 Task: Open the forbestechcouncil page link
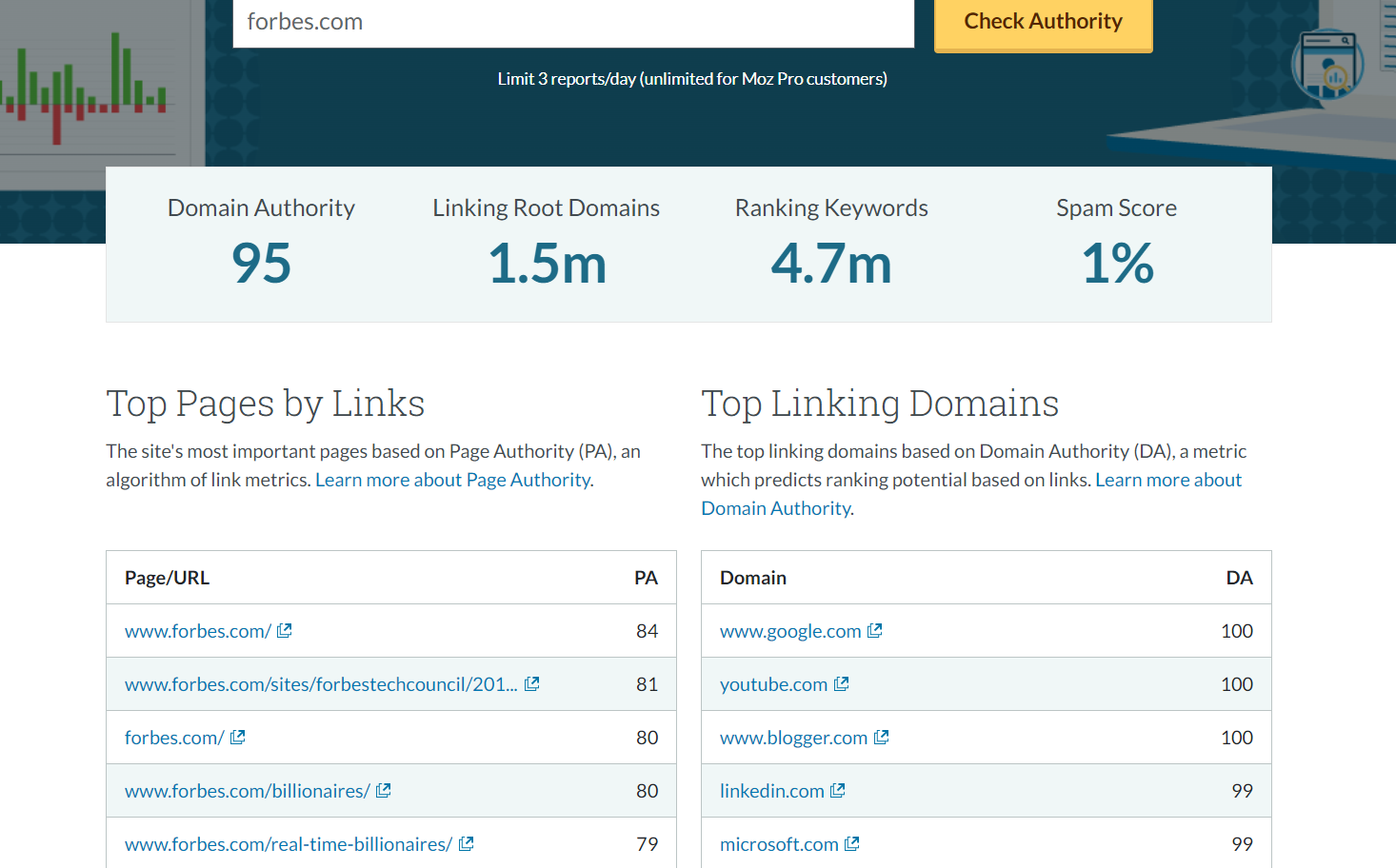[321, 684]
